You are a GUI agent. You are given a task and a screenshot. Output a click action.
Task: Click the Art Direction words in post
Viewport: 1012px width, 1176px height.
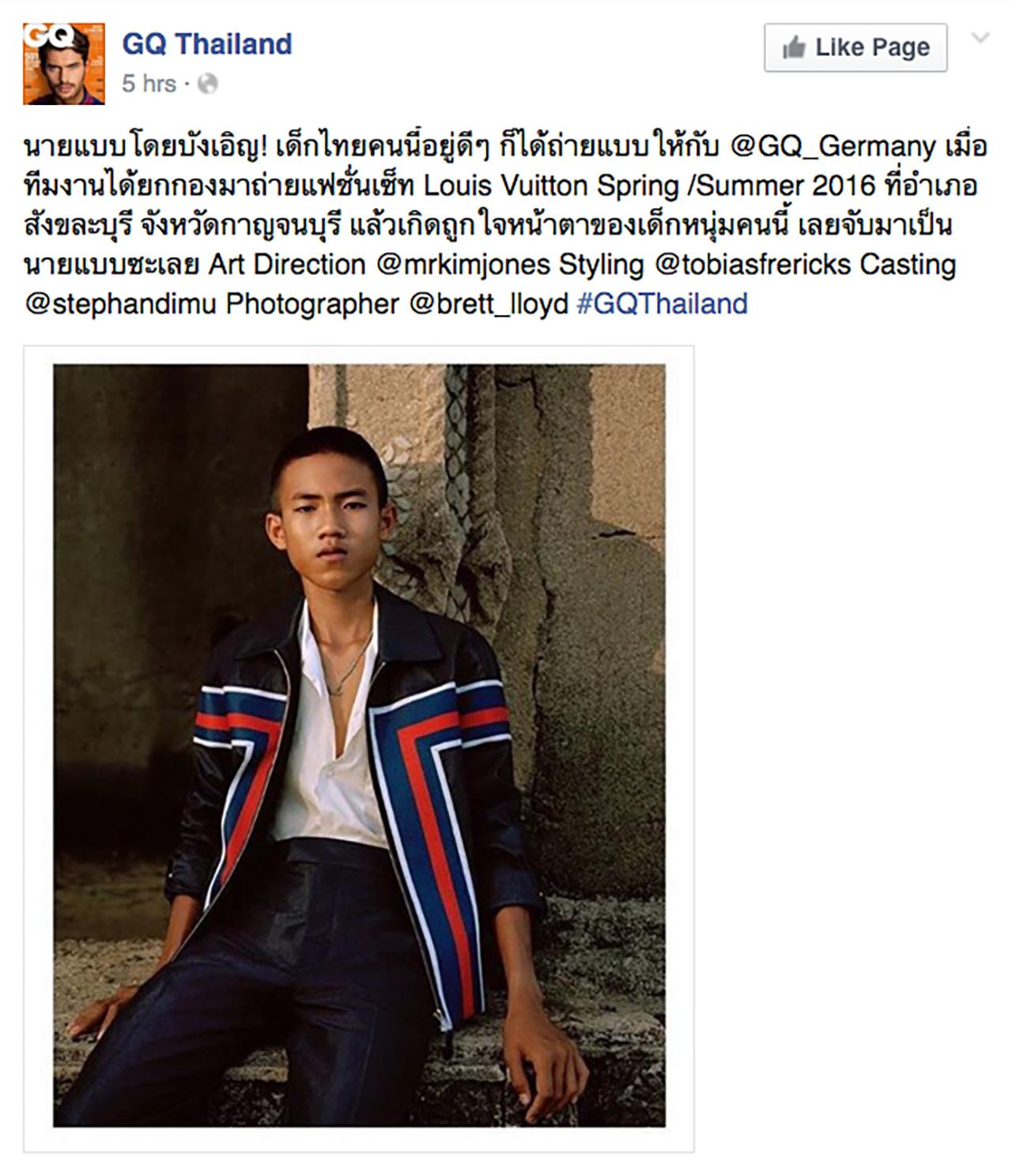tap(287, 265)
